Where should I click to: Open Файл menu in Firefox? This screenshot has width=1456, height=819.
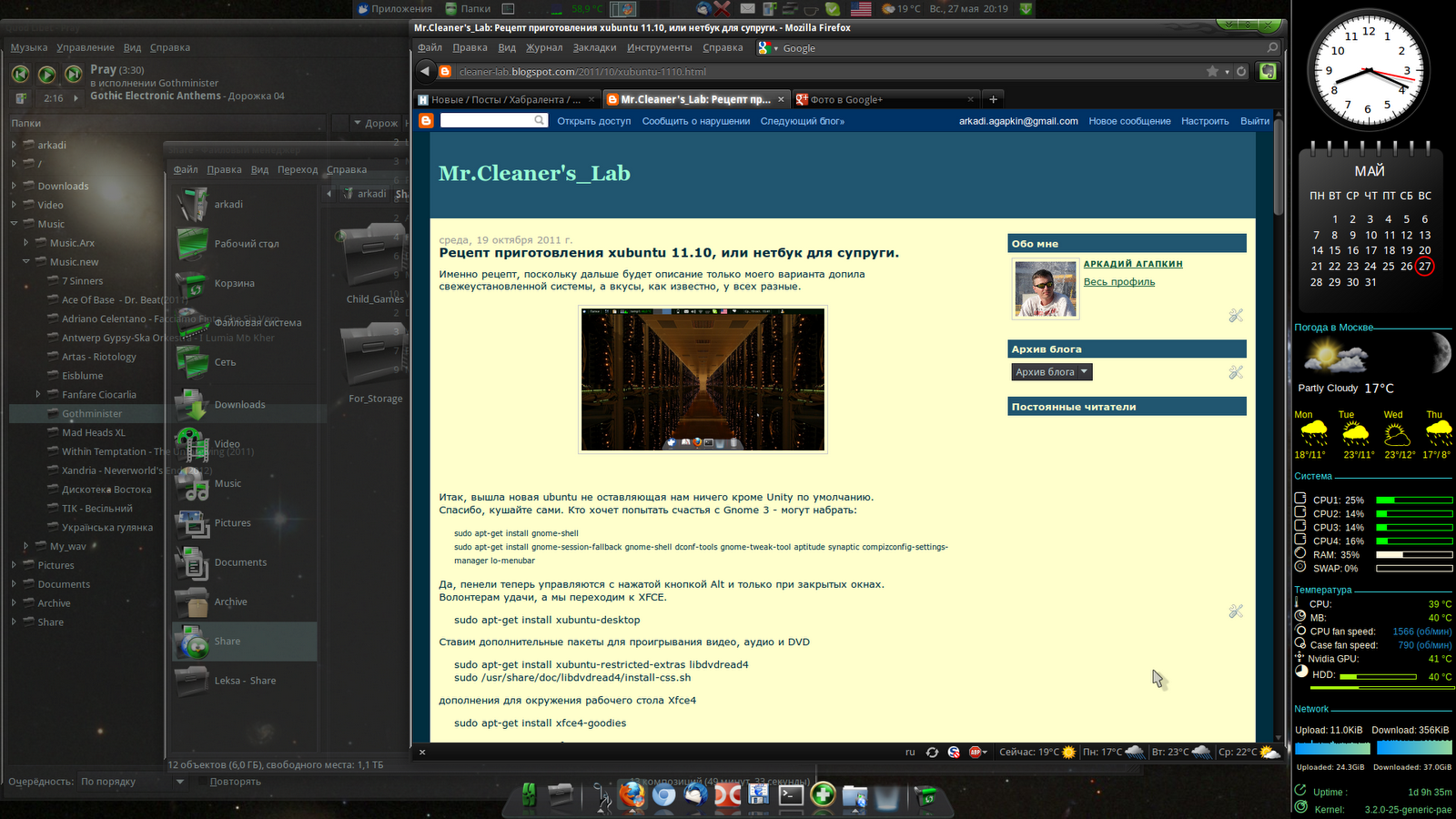tap(430, 48)
